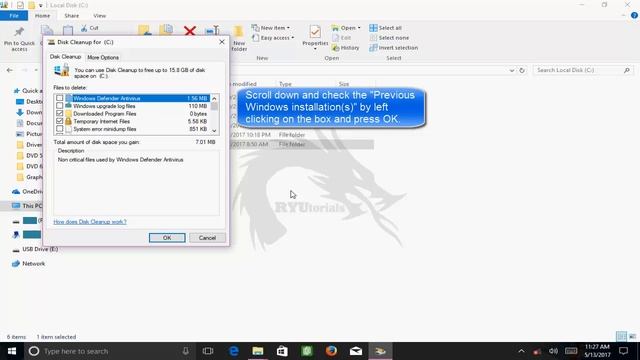
Task: Click the Properties checkmark icon
Action: (315, 32)
